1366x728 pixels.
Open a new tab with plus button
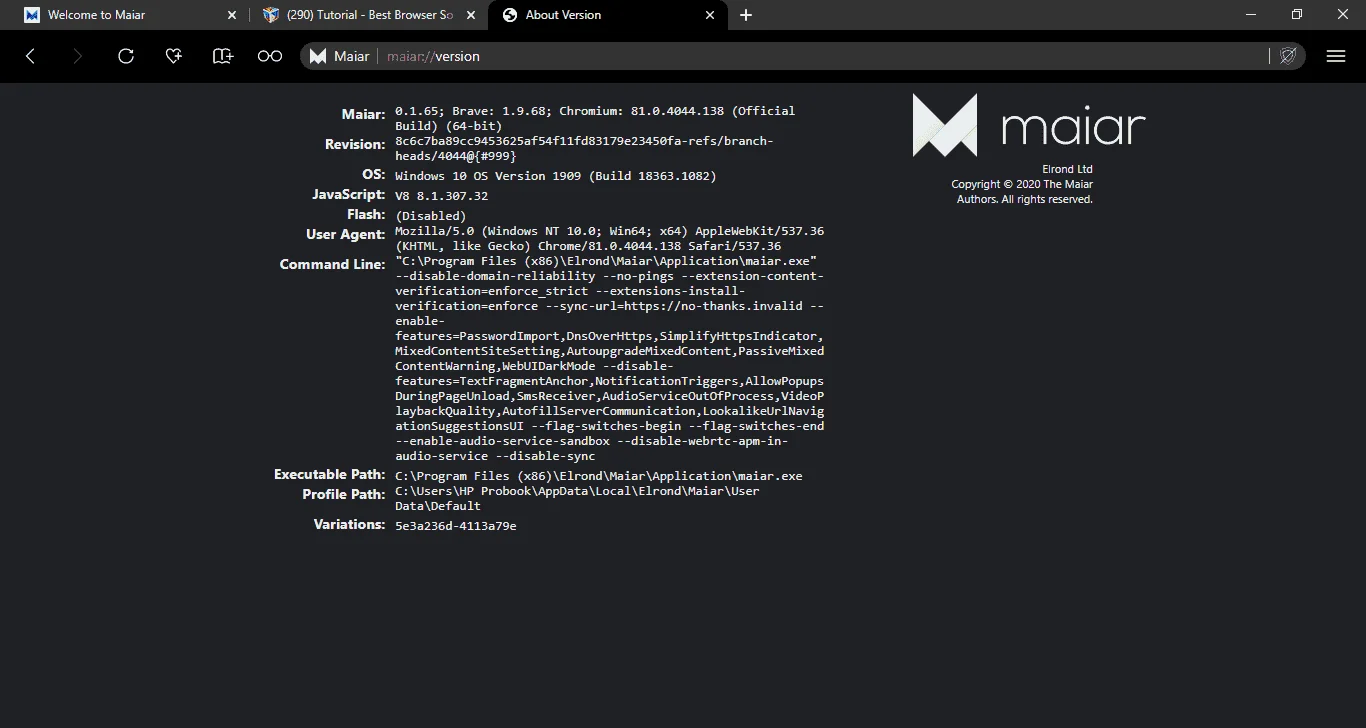tap(746, 15)
